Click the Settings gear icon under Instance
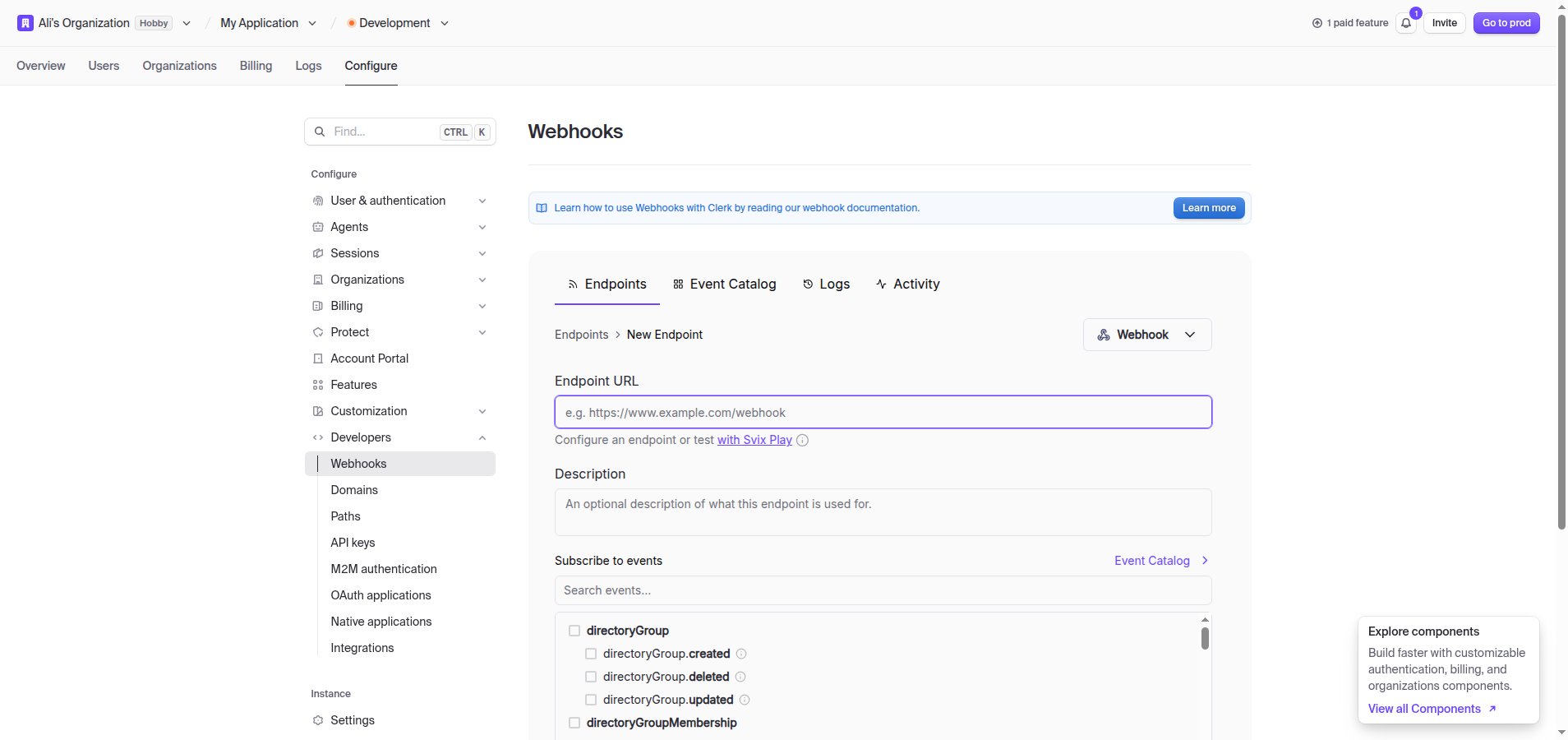 (x=318, y=720)
